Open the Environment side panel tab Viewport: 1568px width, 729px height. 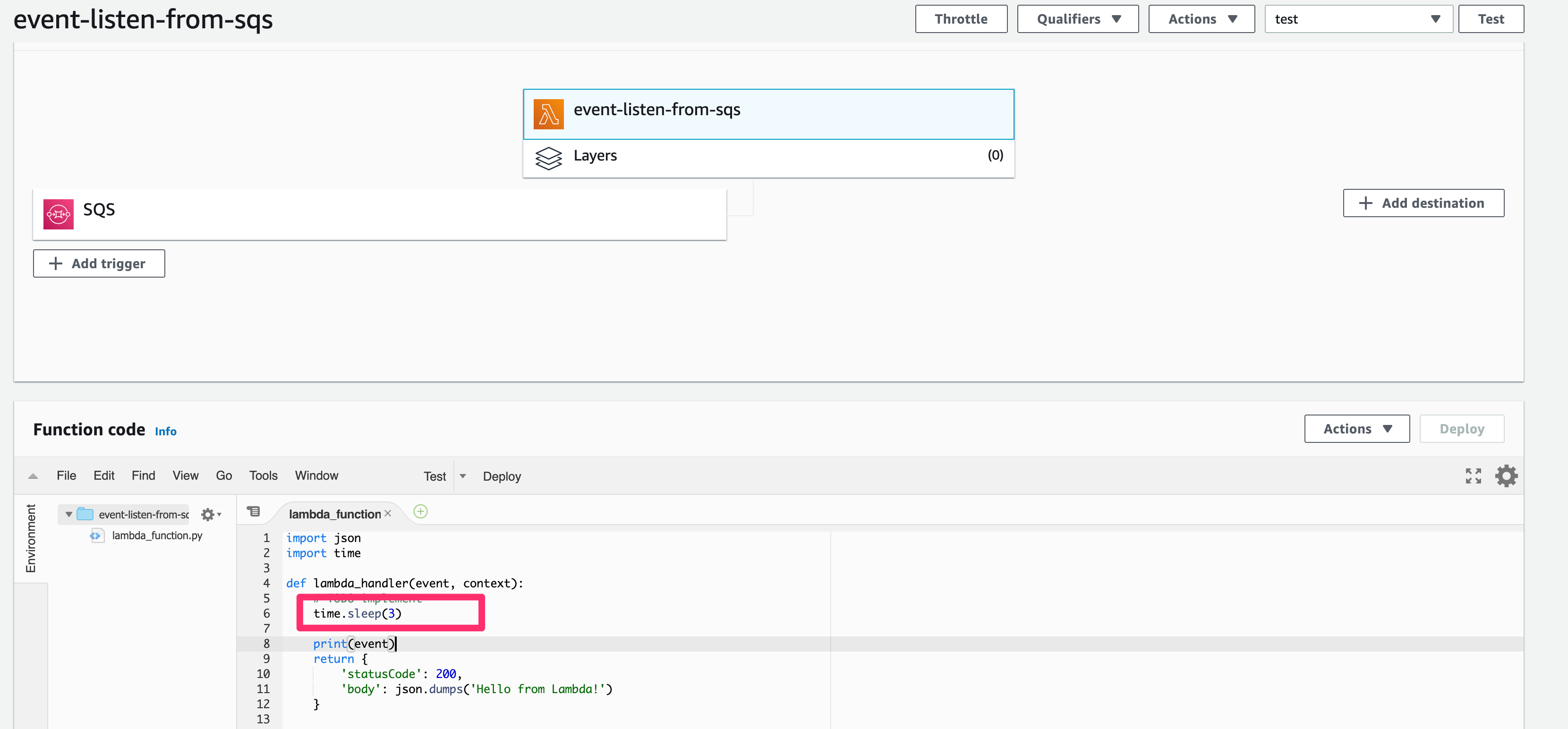point(30,539)
